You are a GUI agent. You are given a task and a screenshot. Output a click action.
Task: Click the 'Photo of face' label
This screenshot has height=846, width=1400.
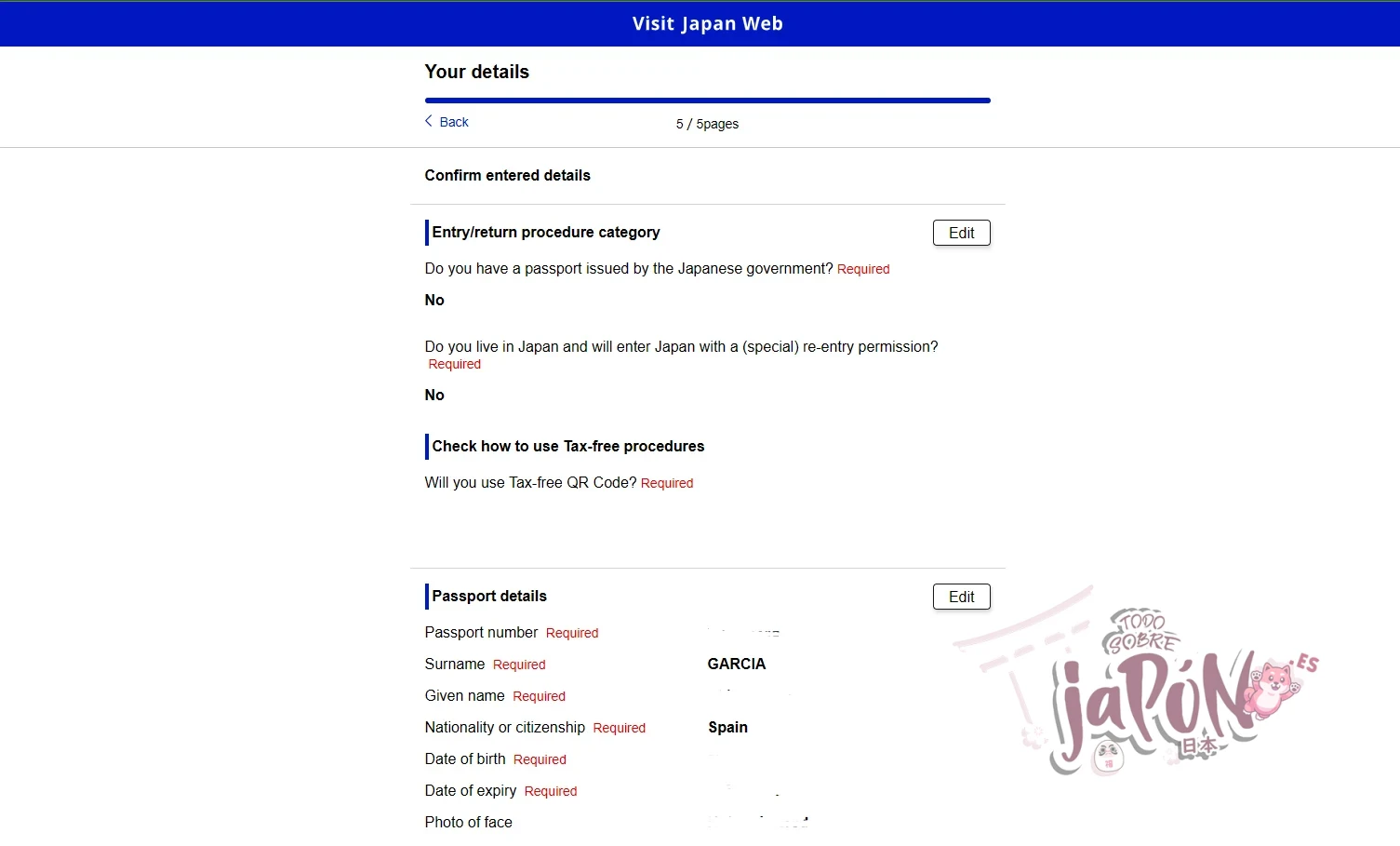click(469, 823)
